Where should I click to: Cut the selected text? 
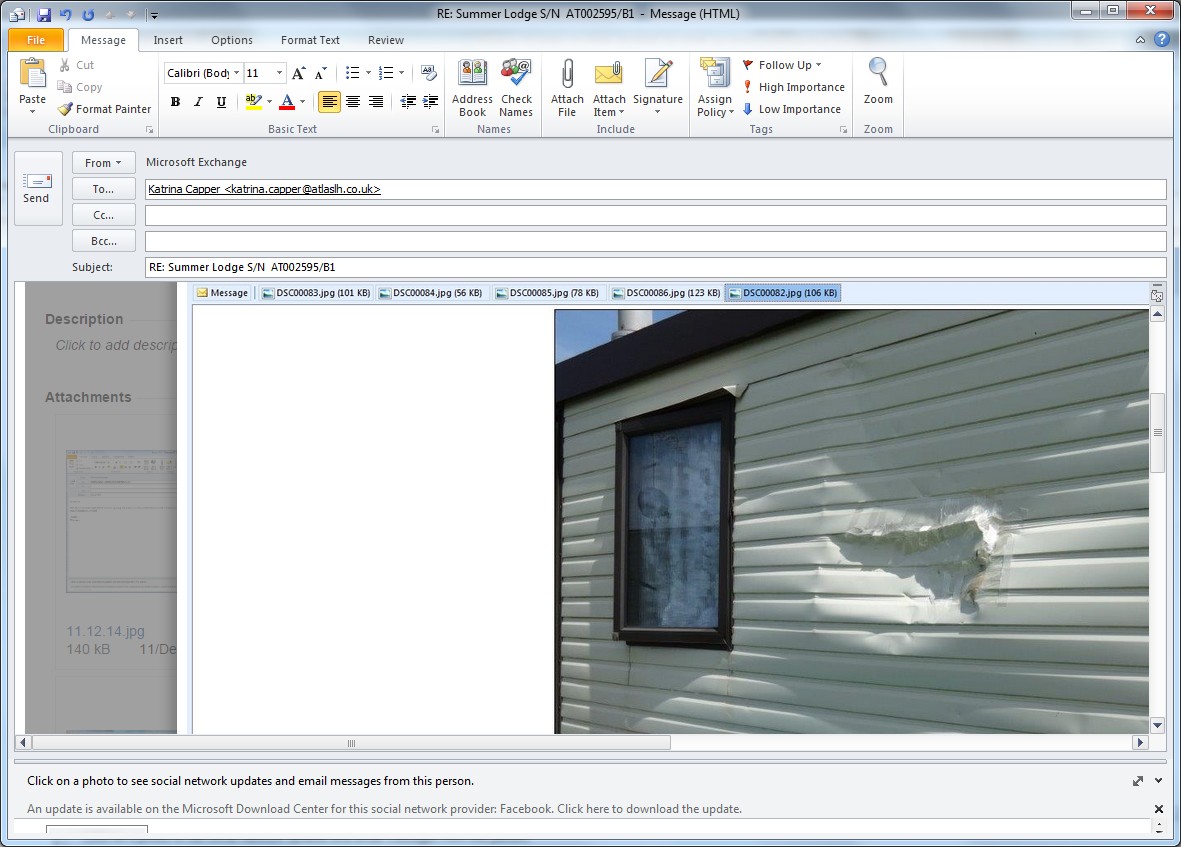pos(76,66)
